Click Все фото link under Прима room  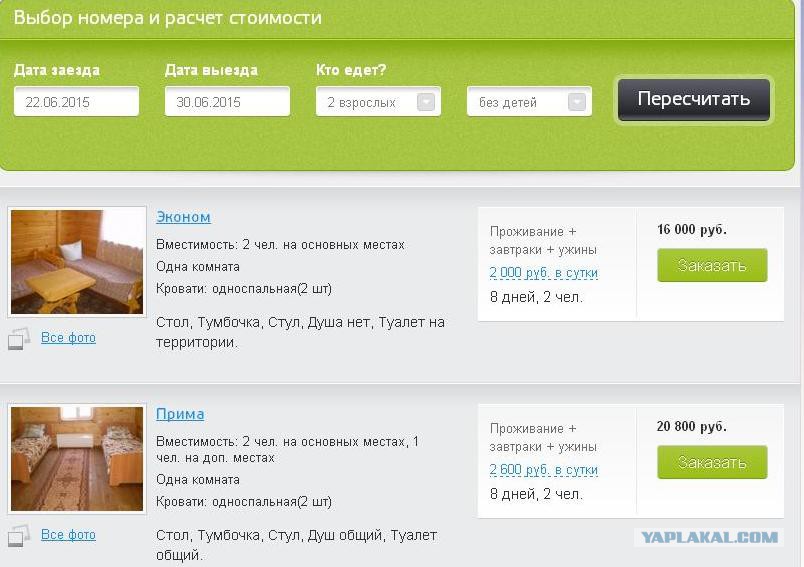(68, 534)
